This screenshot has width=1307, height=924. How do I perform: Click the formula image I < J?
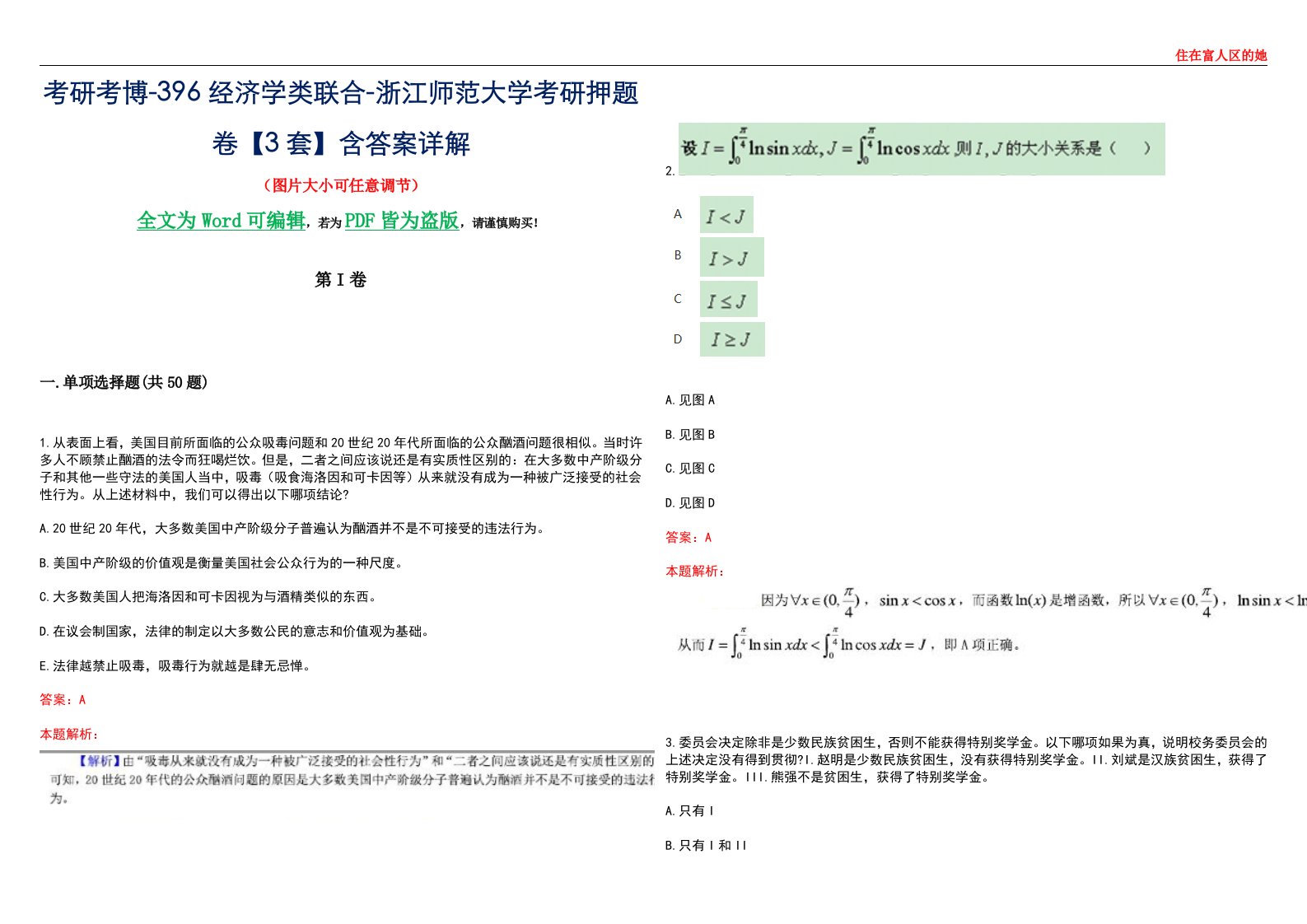coord(726,216)
